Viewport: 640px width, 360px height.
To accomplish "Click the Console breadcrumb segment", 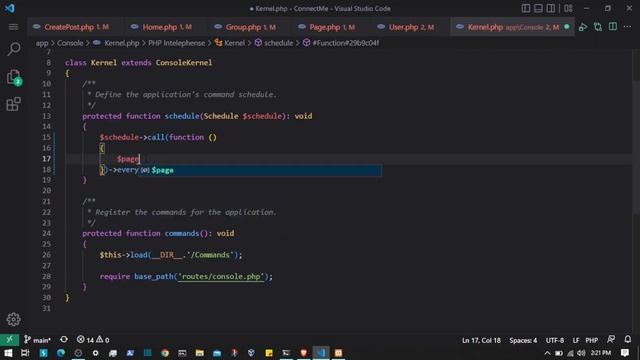I will 70,43.
